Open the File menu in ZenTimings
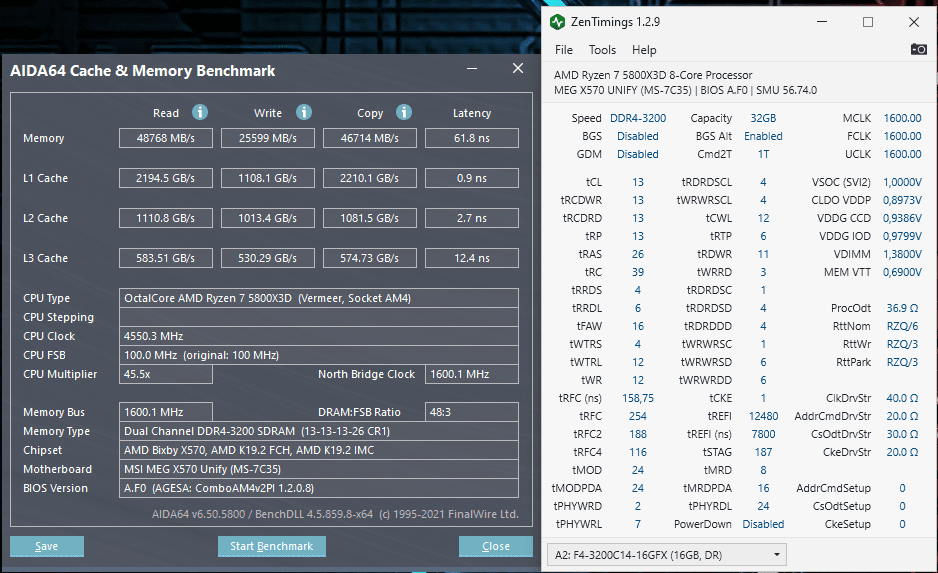The width and height of the screenshot is (938, 573). pyautogui.click(x=564, y=50)
